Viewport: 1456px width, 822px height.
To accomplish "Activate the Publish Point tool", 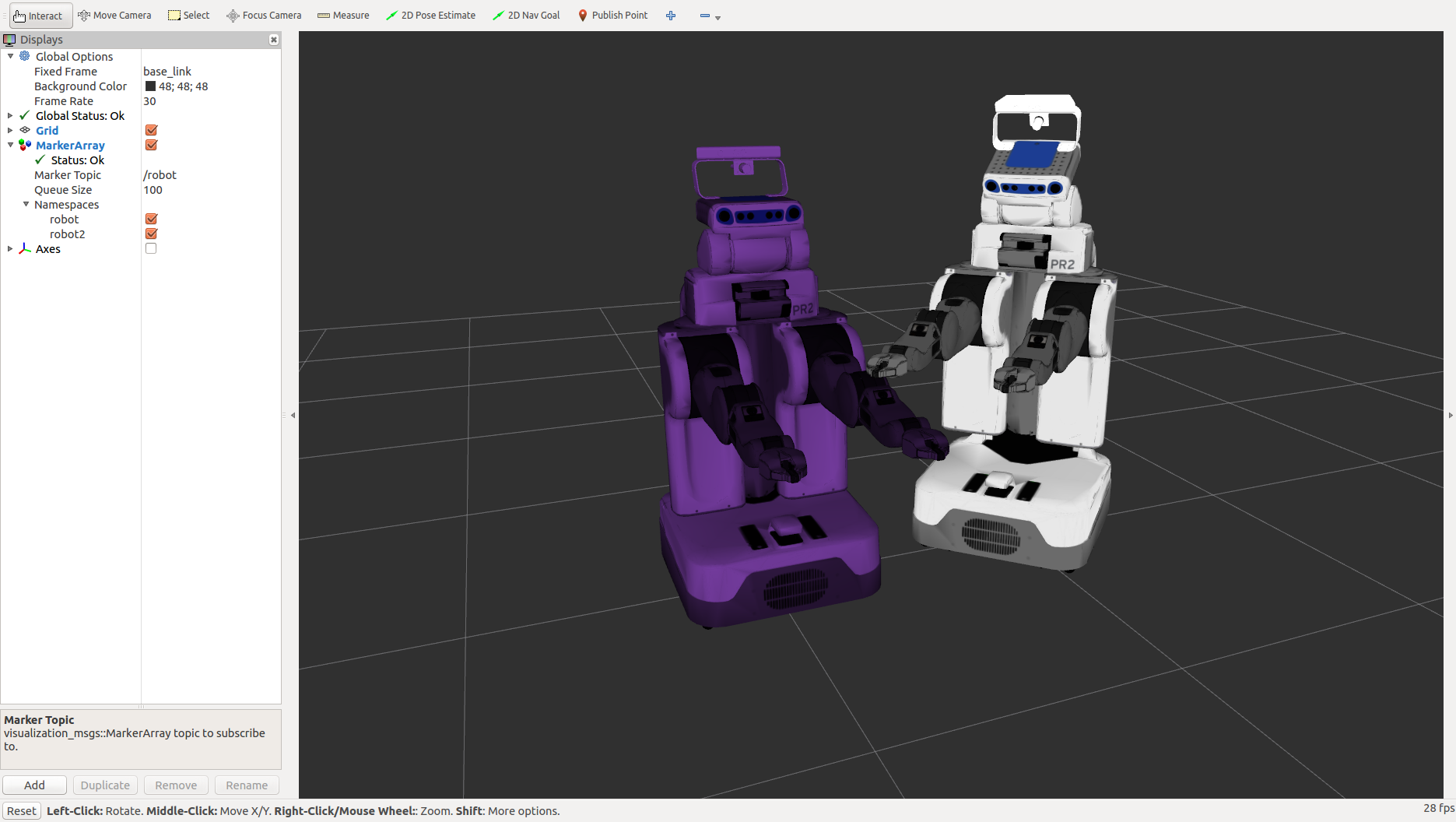I will point(613,16).
